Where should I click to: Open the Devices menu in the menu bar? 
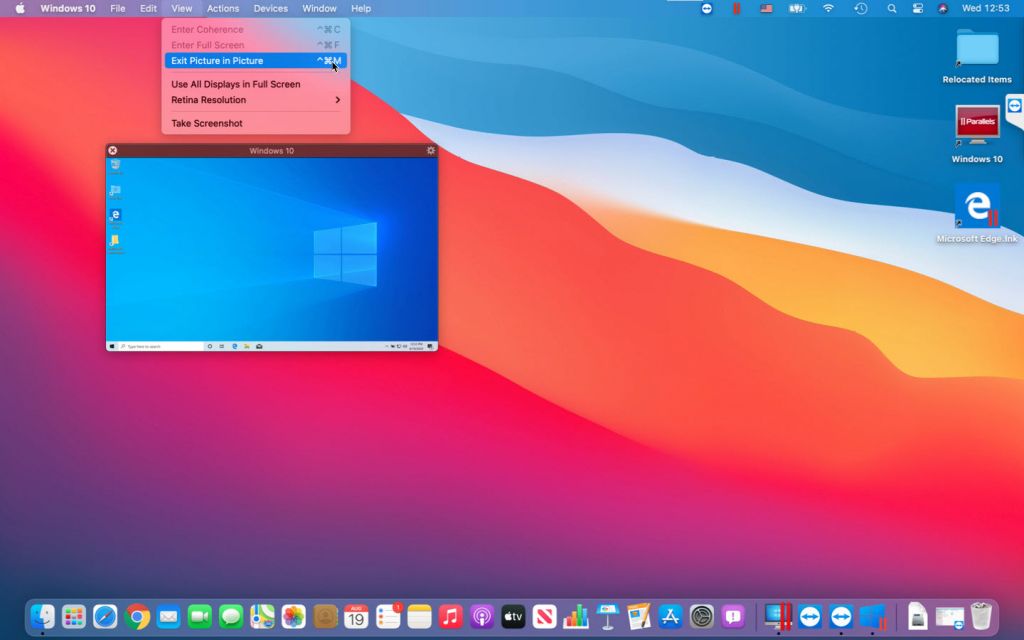pos(270,8)
